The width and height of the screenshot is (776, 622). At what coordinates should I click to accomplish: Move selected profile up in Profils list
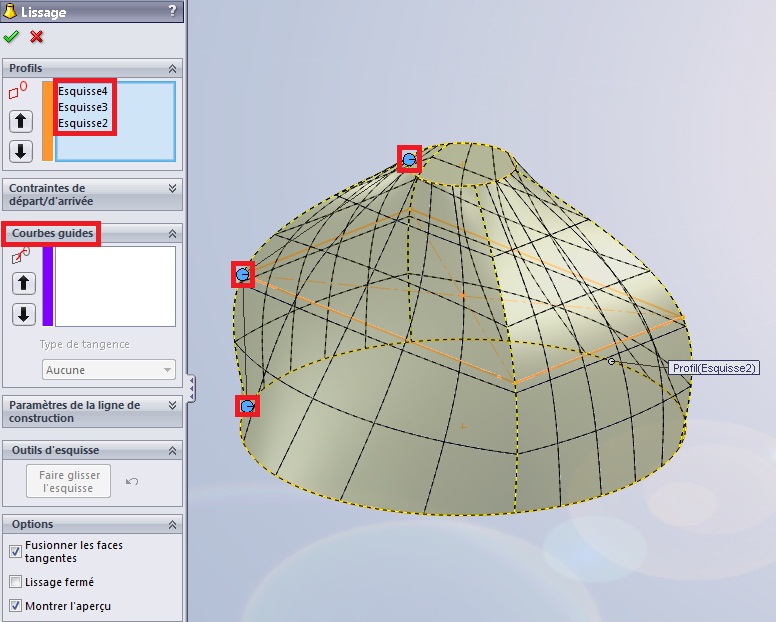click(x=21, y=122)
